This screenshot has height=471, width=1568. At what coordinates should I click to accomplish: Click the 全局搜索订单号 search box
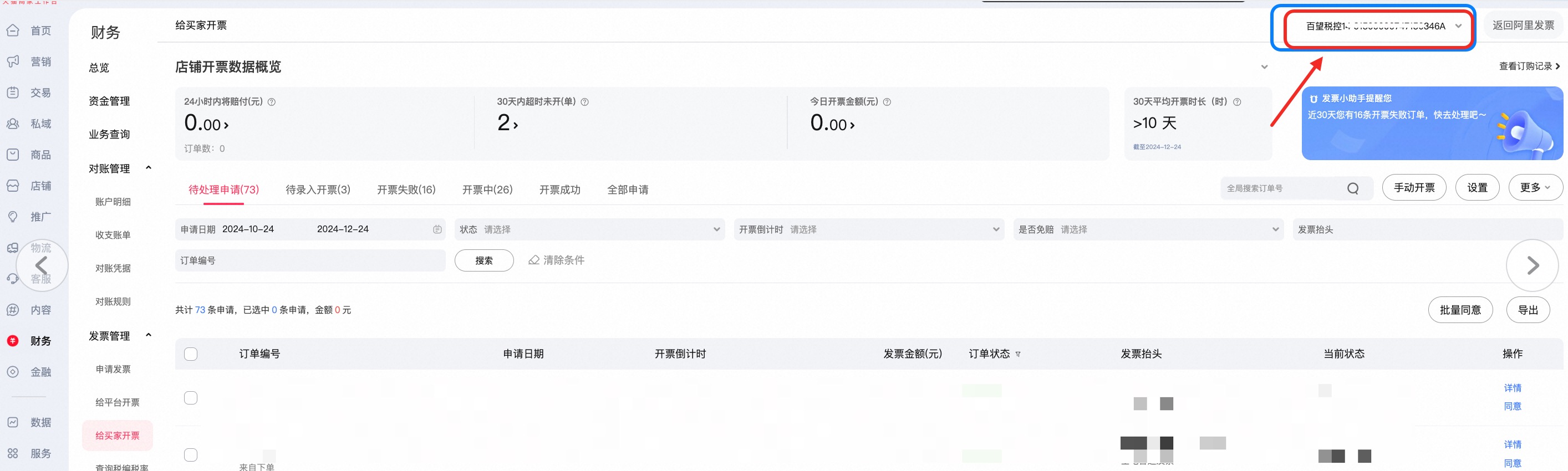[x=1296, y=188]
